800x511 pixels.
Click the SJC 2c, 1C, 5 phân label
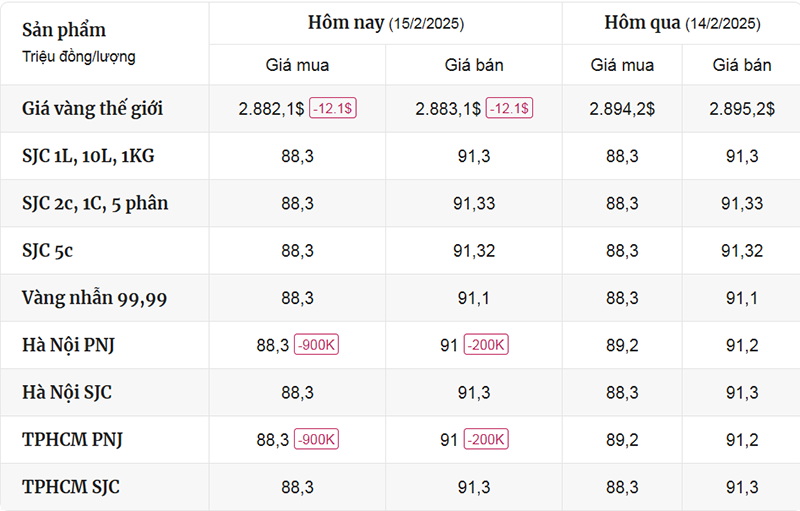(x=95, y=203)
